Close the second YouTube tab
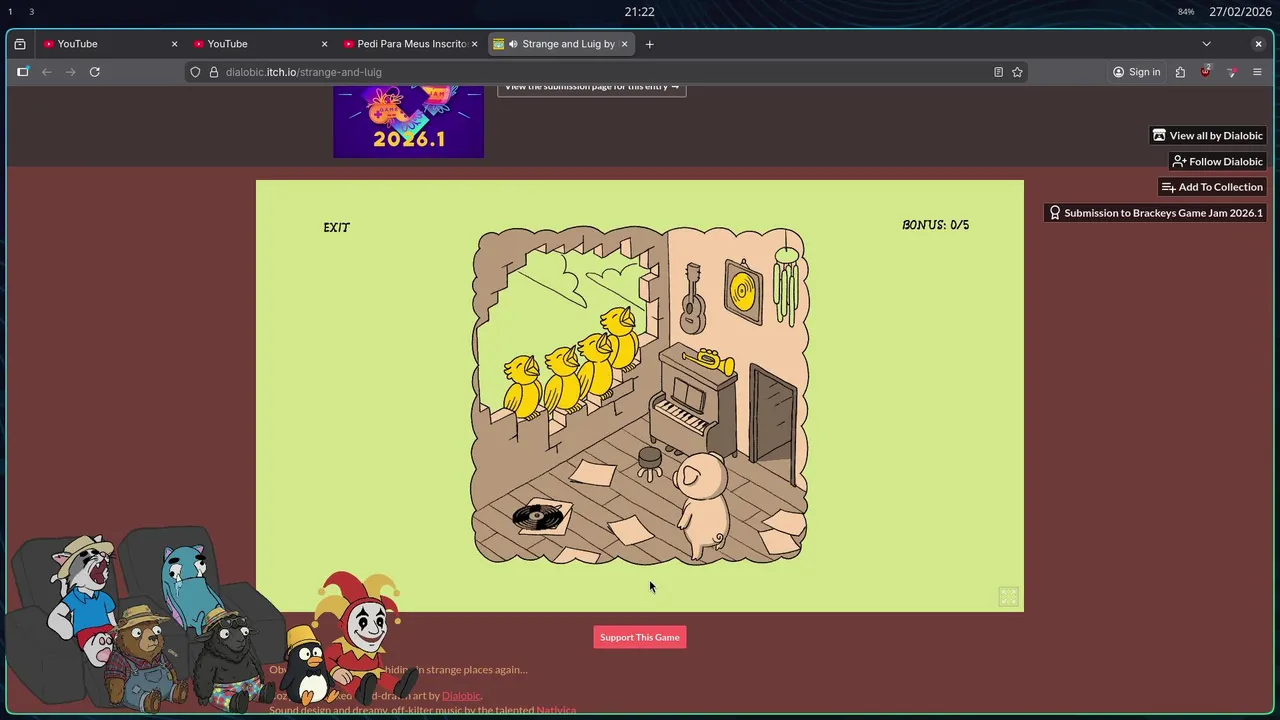 (x=324, y=44)
